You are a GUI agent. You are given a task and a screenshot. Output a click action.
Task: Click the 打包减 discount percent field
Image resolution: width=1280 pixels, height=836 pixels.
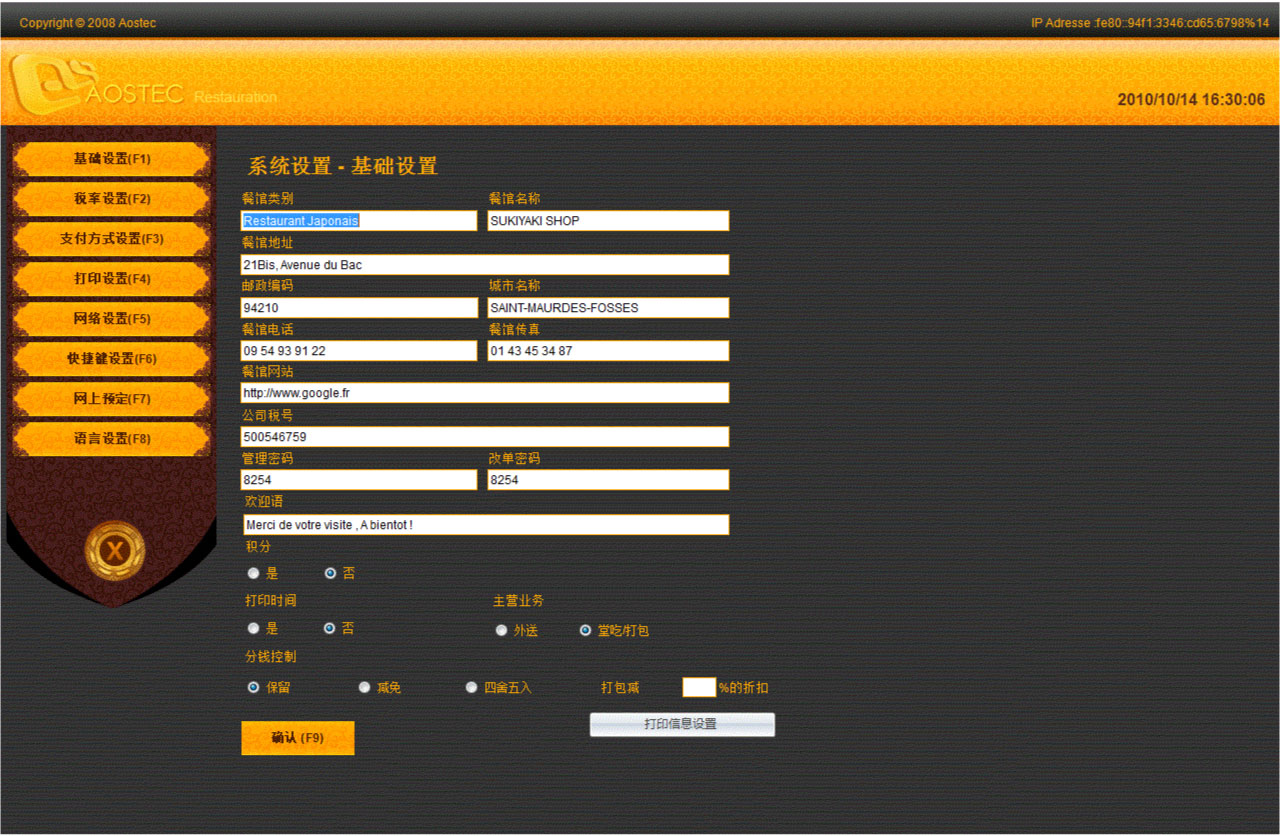tap(699, 688)
